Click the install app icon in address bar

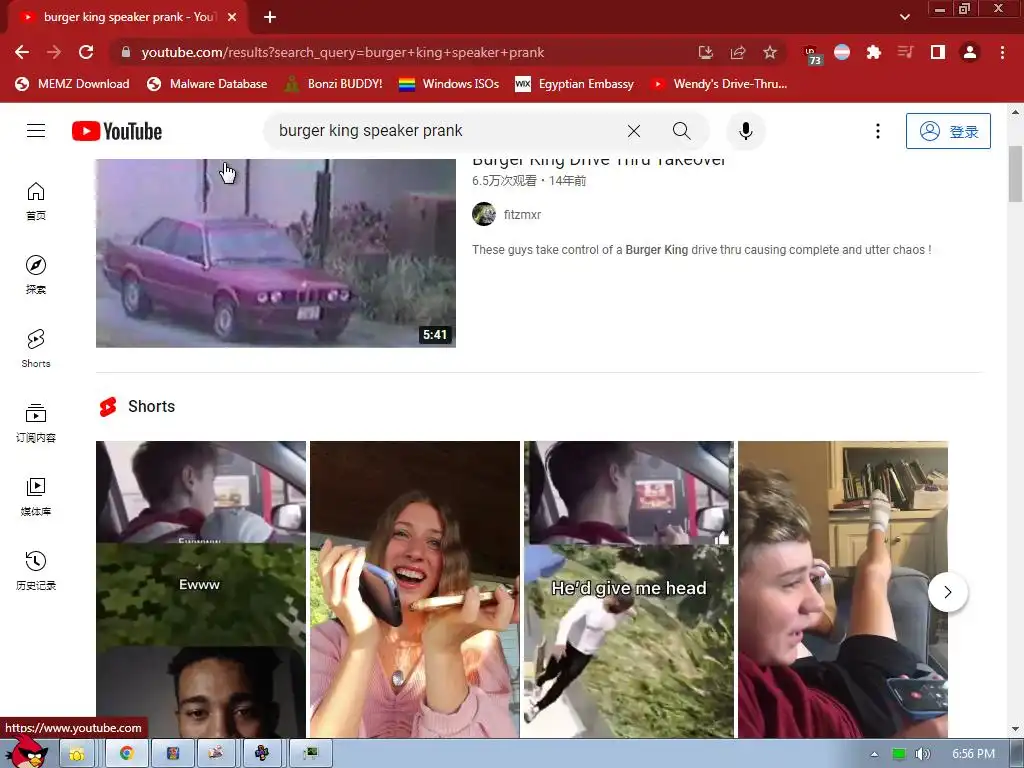tap(705, 52)
